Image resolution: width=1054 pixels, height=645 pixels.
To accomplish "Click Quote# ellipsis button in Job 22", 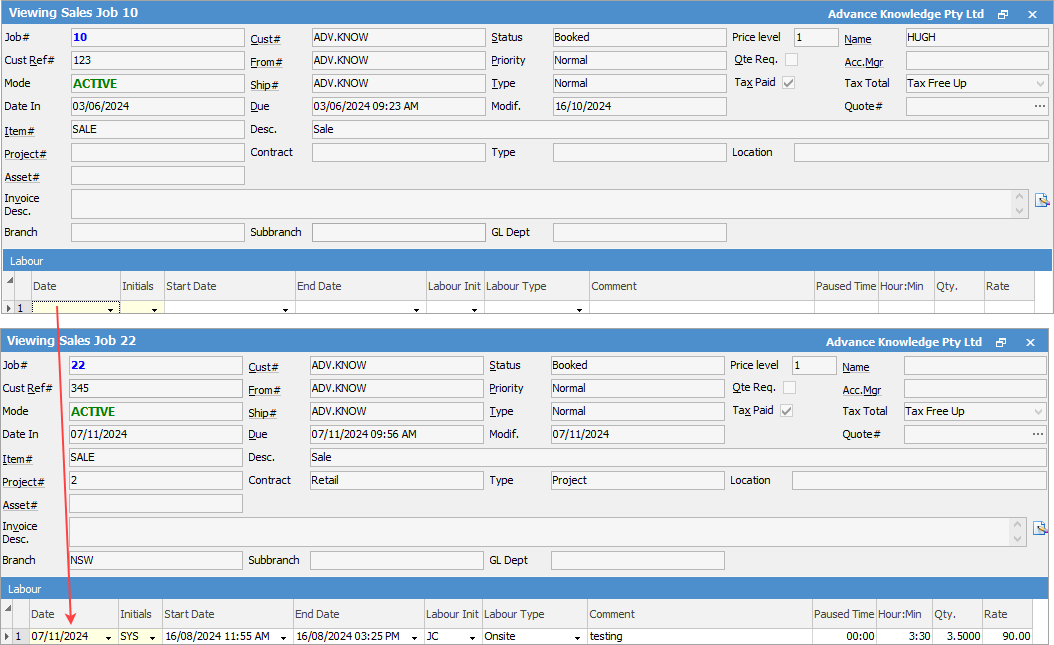I will [x=1037, y=434].
